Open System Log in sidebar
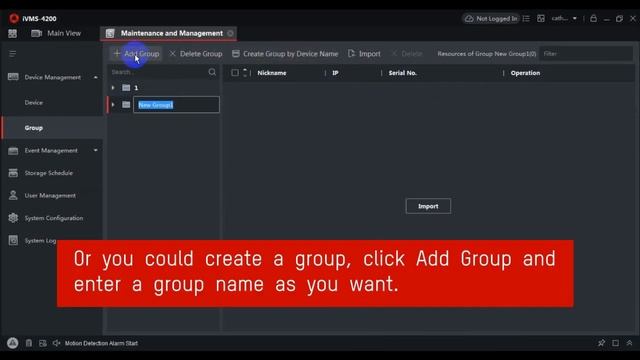Viewport: 640px width, 360px height. point(40,240)
